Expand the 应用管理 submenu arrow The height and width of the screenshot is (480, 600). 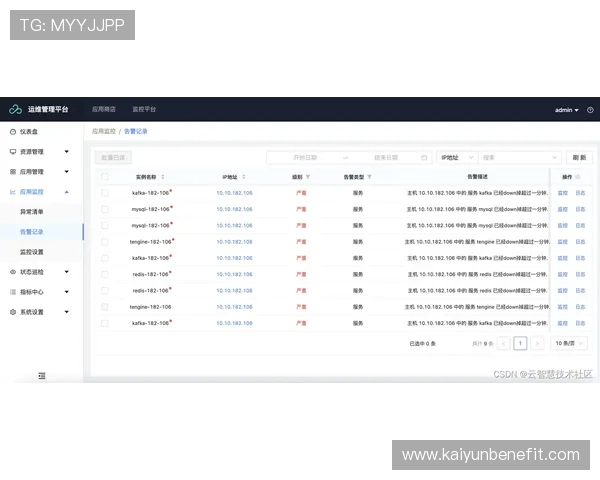point(67,171)
